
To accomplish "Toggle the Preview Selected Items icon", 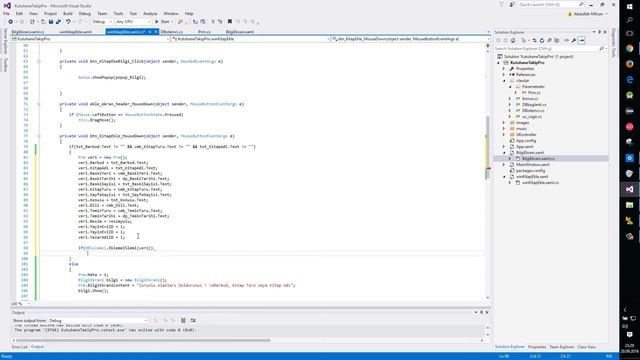I will click(582, 40).
